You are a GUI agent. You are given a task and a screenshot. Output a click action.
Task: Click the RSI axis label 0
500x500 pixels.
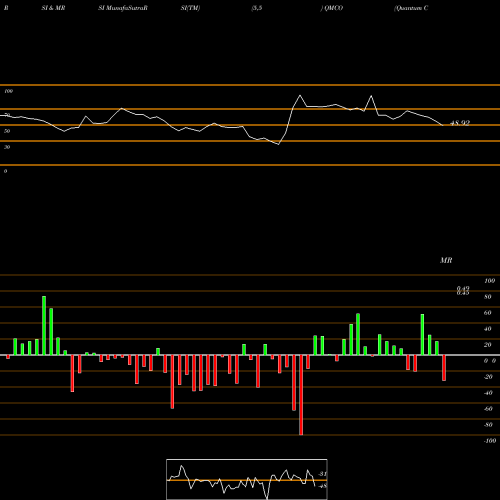(5, 171)
